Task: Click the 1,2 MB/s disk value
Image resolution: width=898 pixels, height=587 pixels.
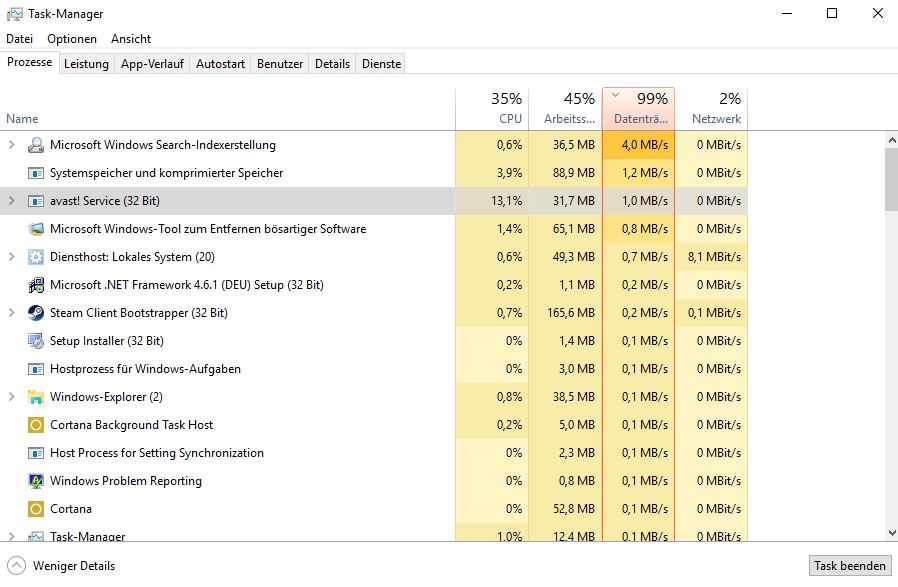Action: click(645, 173)
